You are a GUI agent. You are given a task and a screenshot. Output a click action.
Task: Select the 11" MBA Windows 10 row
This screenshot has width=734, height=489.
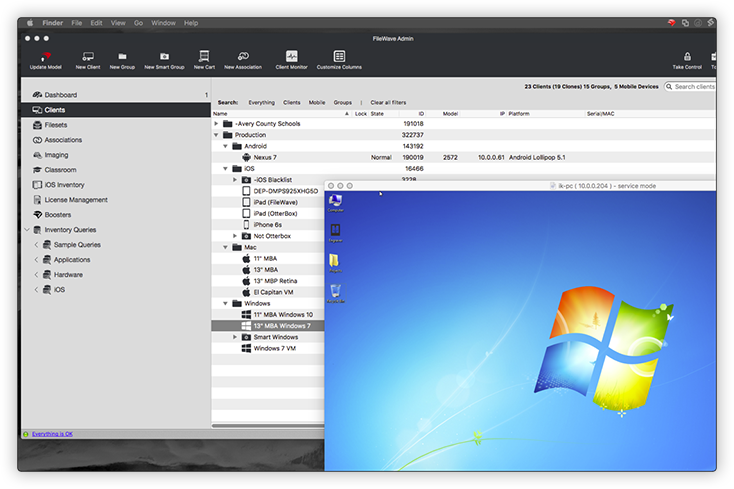coord(268,314)
